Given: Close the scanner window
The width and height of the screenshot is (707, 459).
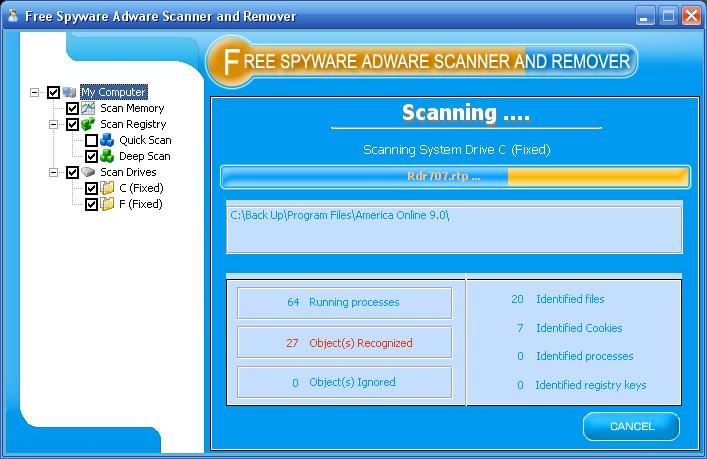Looking at the screenshot, I should (691, 16).
